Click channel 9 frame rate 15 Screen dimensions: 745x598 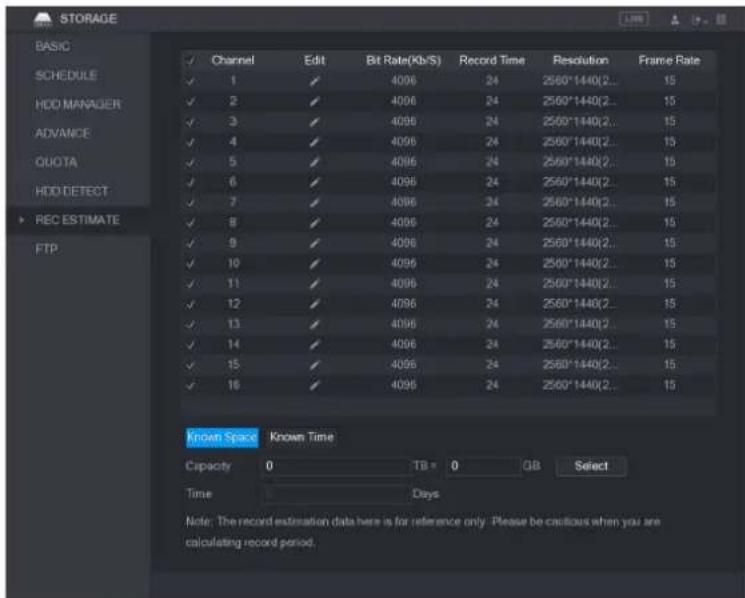[669, 244]
